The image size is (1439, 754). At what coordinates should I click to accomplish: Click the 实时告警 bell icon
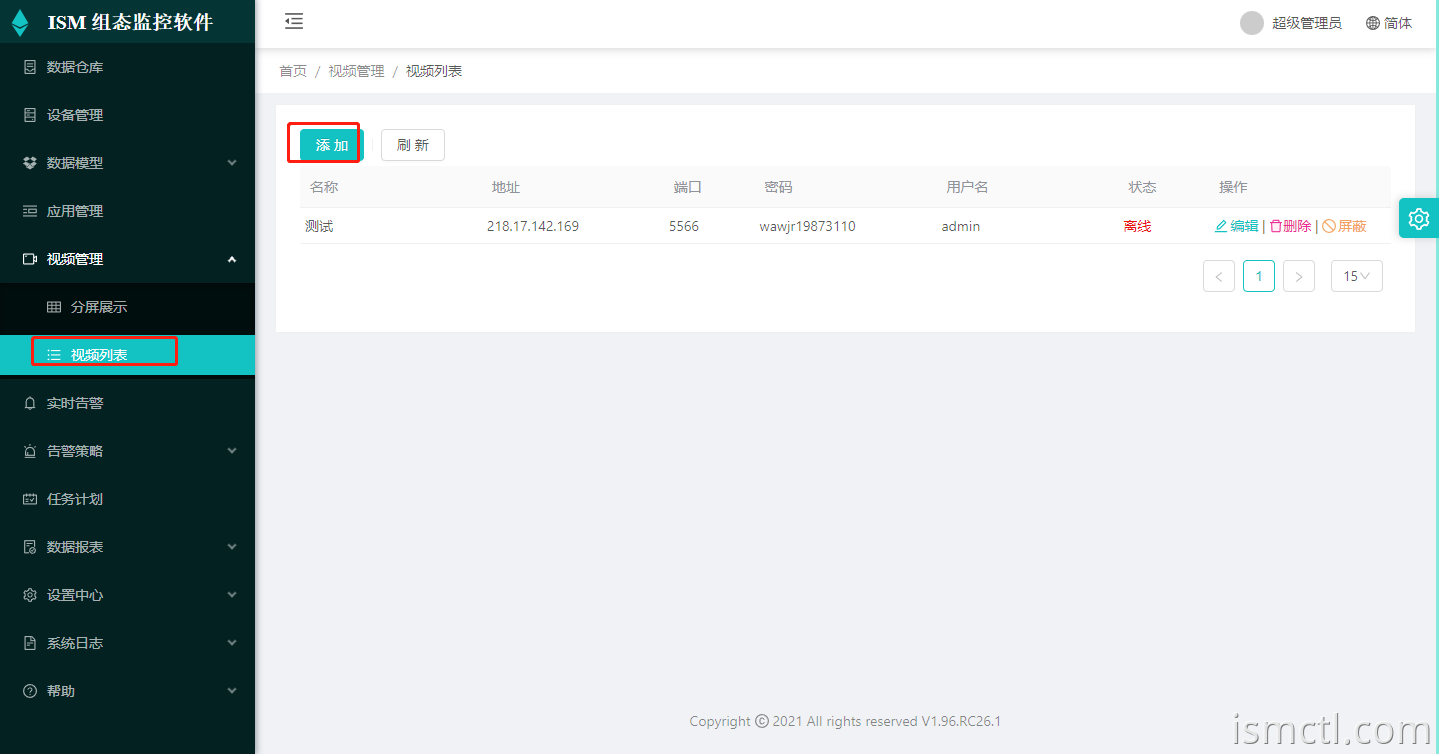[x=30, y=403]
